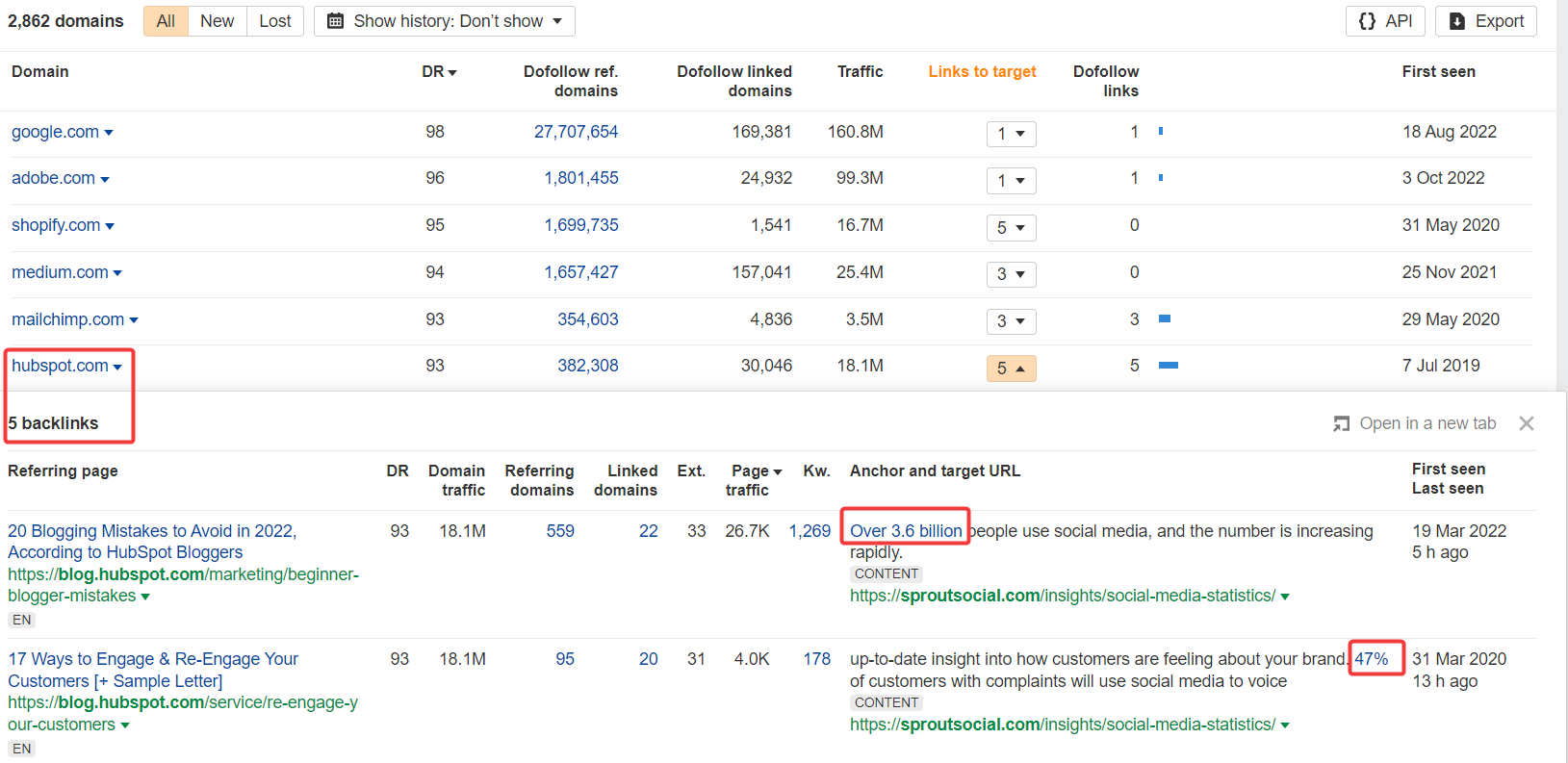
Task: Expand medium.com links to target dropdown
Action: pos(1011,274)
